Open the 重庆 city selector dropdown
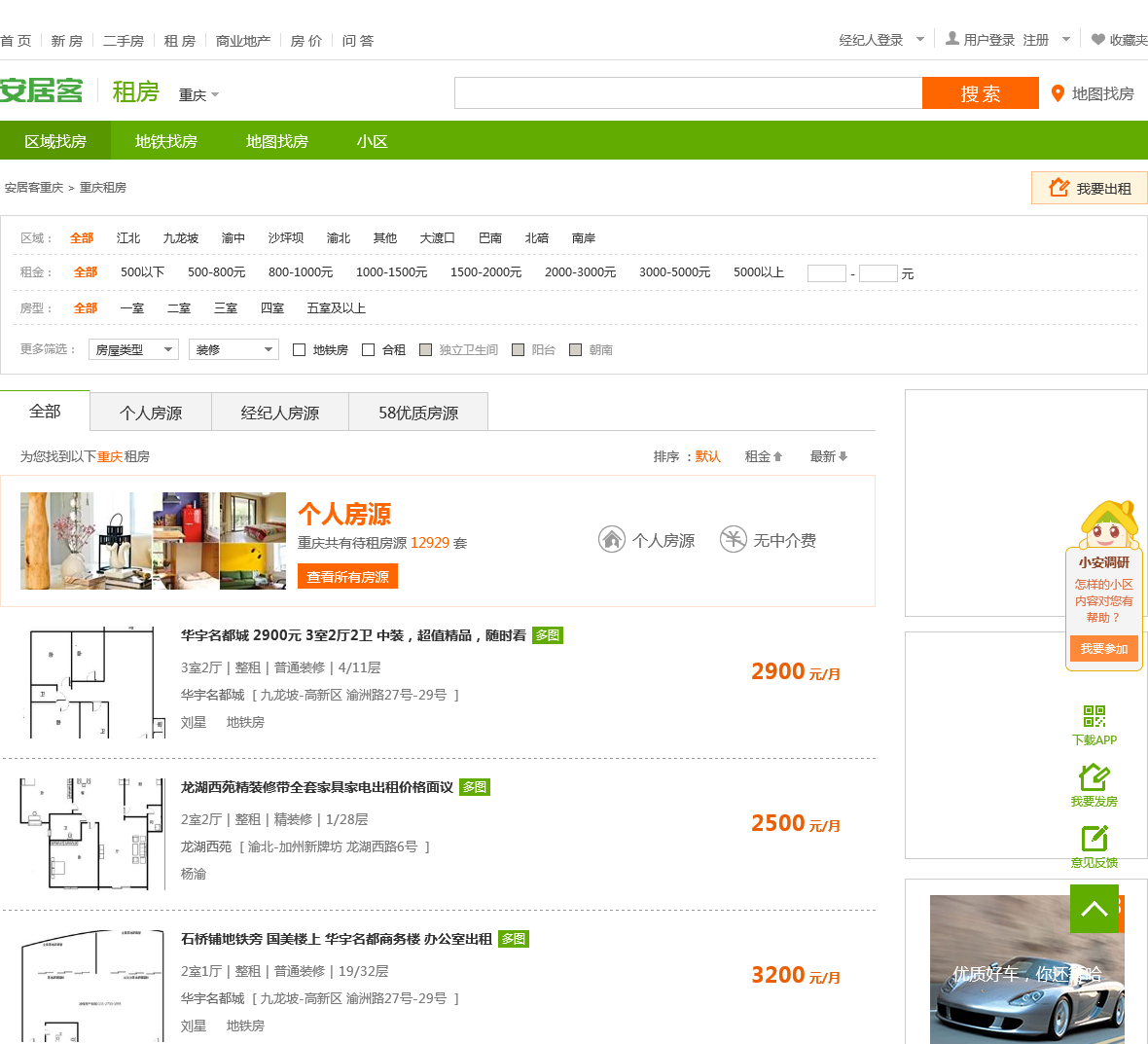1148x1044 pixels. pos(198,95)
